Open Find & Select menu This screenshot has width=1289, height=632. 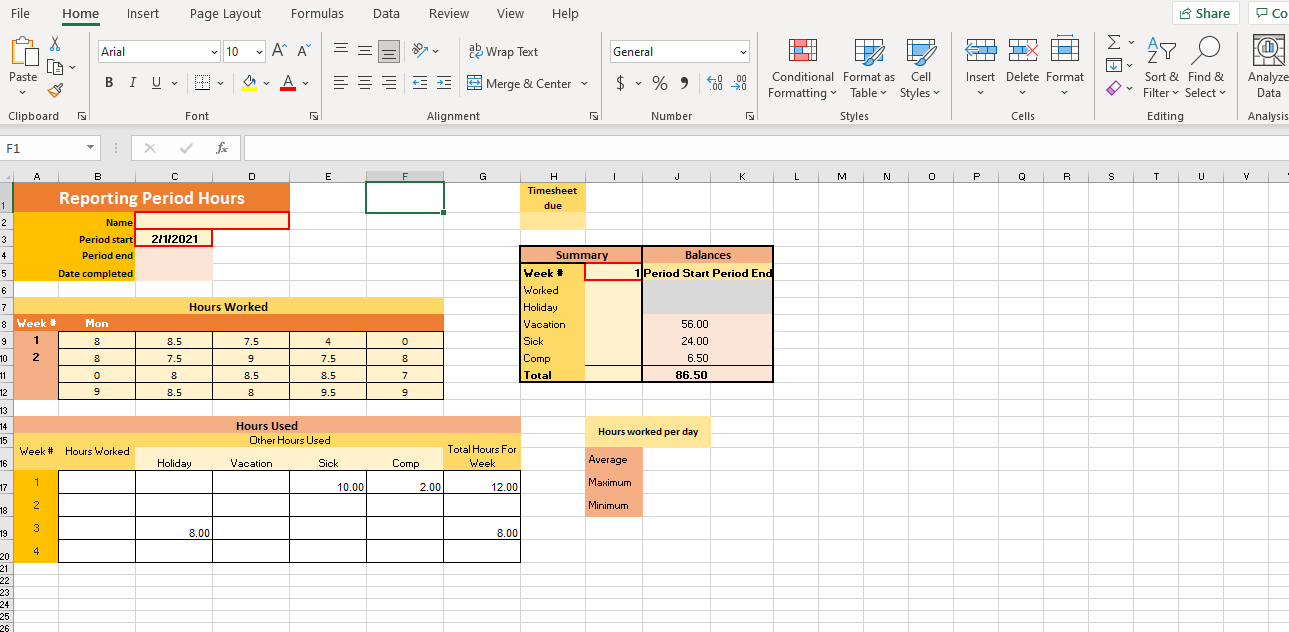click(1206, 68)
